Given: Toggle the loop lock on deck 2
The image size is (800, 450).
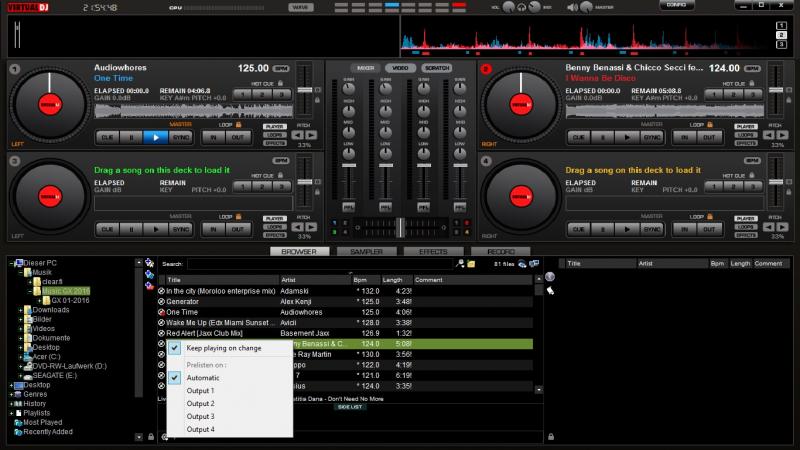Looking at the screenshot, I should pos(710,124).
